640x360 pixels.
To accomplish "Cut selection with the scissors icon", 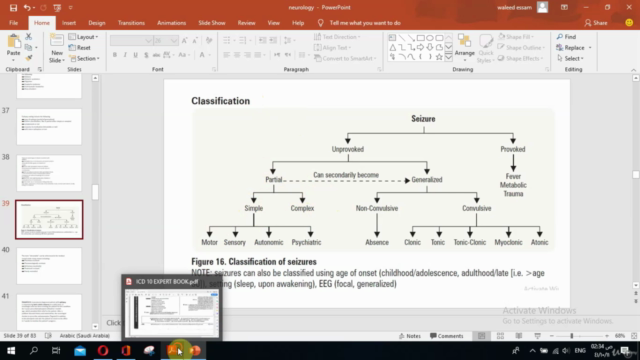I will pyautogui.click(x=29, y=37).
